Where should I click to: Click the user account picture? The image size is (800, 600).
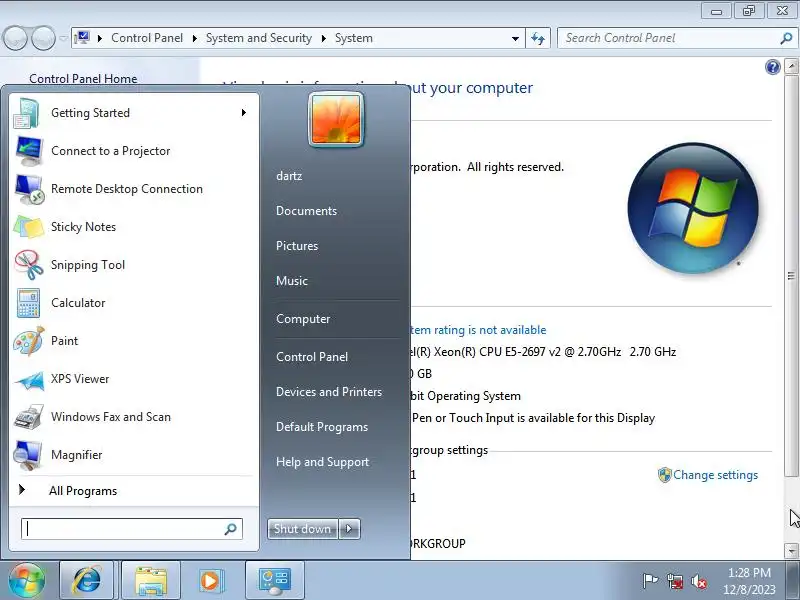(336, 120)
